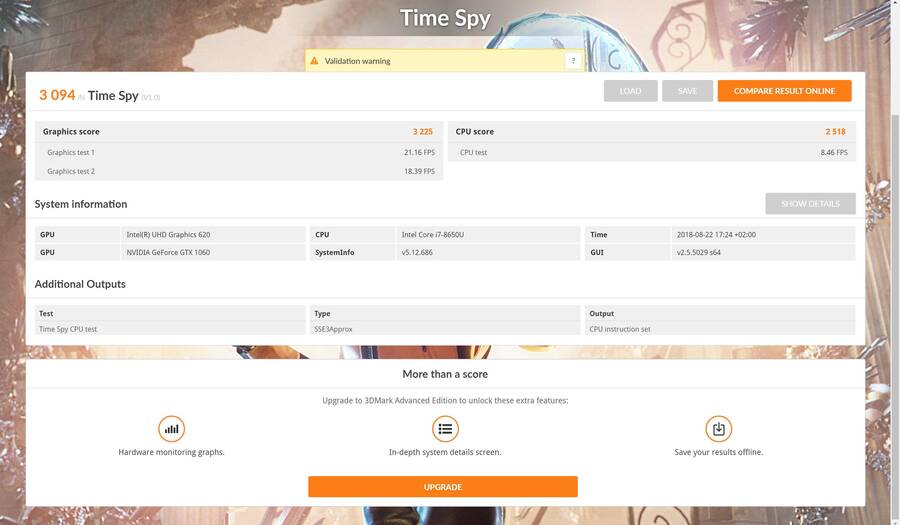This screenshot has height=525, width=900.
Task: Click Graphics test 2 row label
Action: pos(71,172)
